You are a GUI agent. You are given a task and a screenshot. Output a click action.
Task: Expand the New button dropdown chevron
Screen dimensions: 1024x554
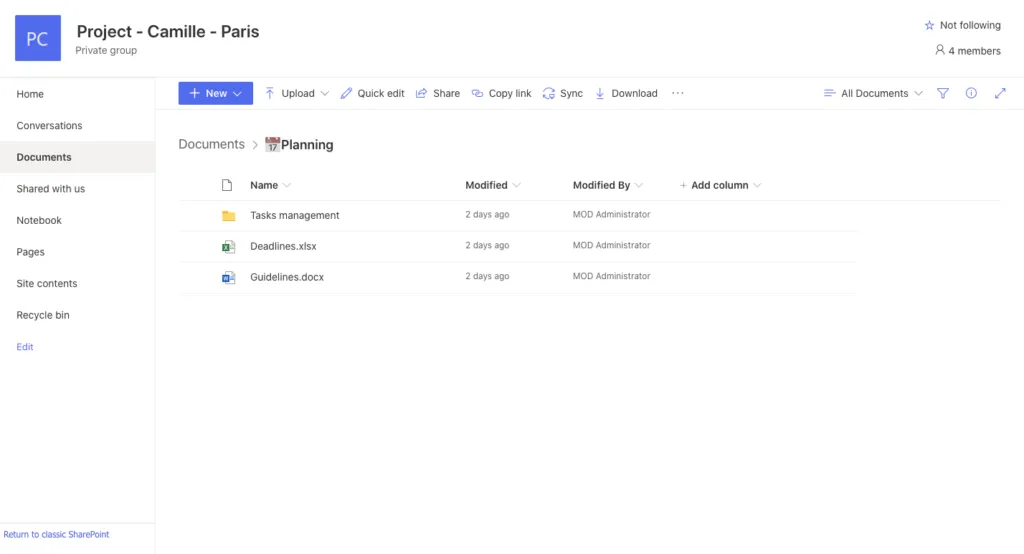[238, 93]
